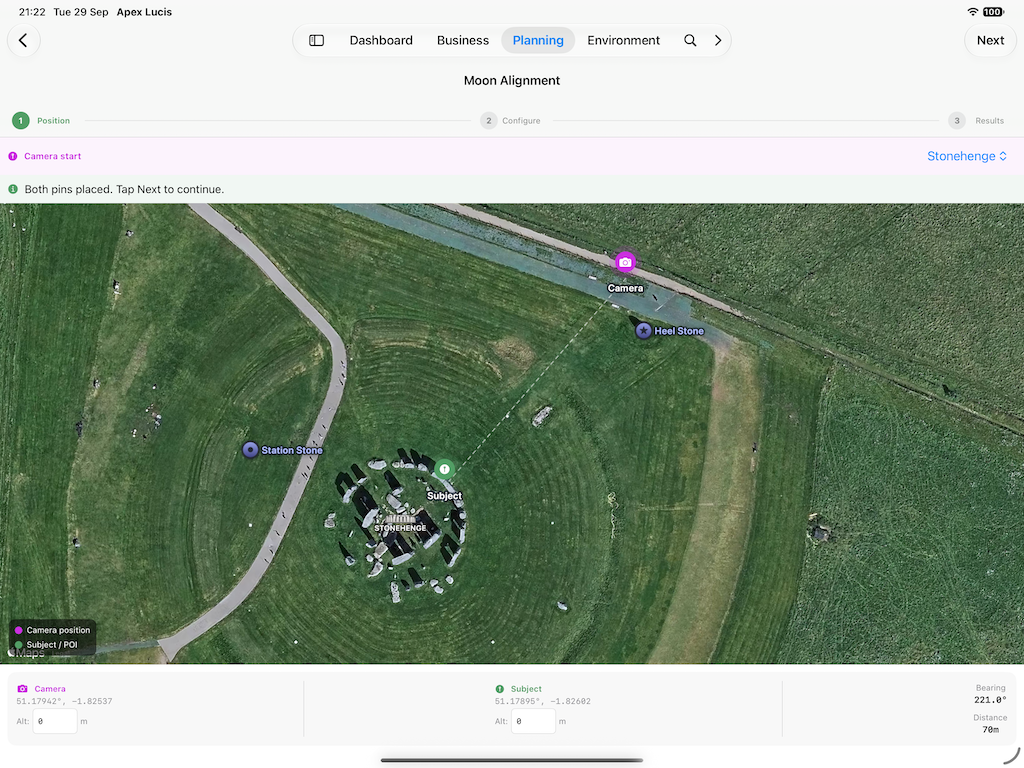Click the camera icon in bottom panel
The height and width of the screenshot is (768, 1024).
(x=23, y=688)
